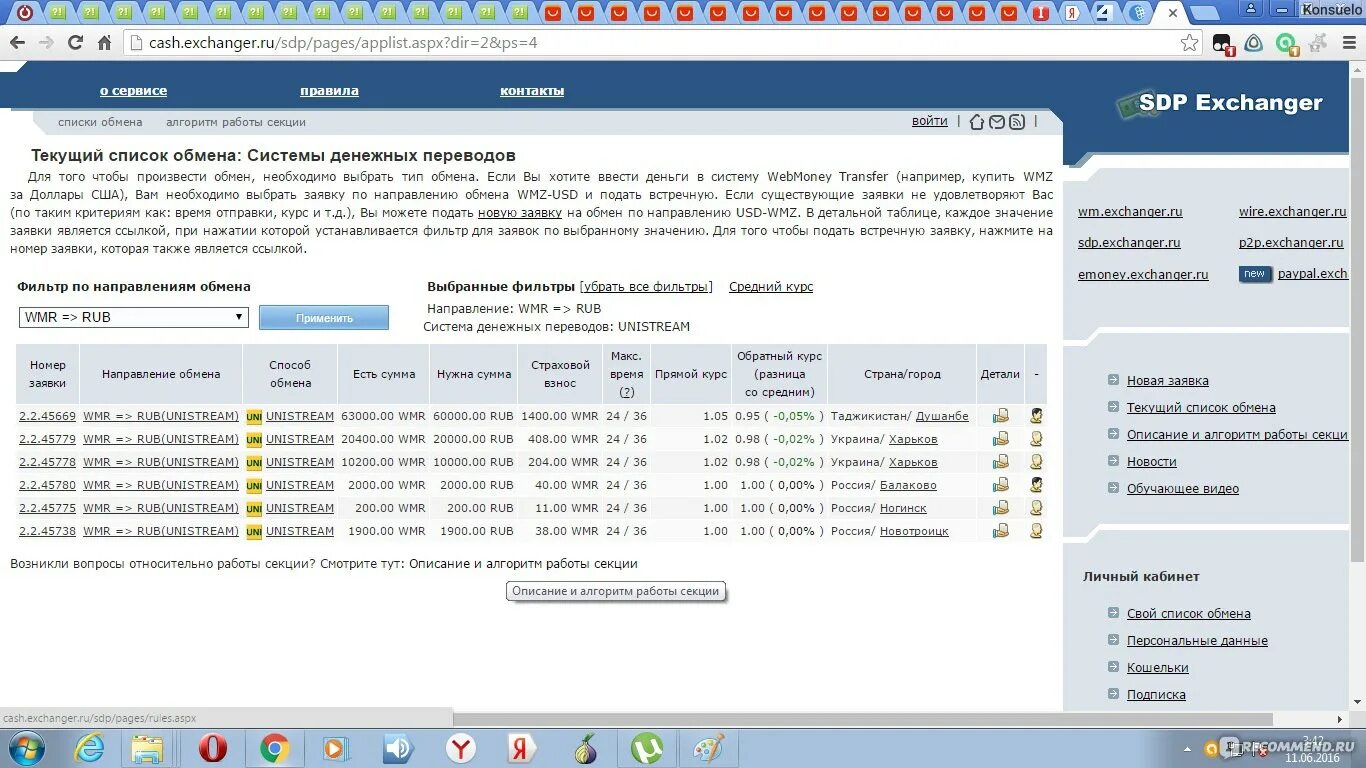
Task: Open details icon for request 2.2.45778
Action: click(1000, 462)
